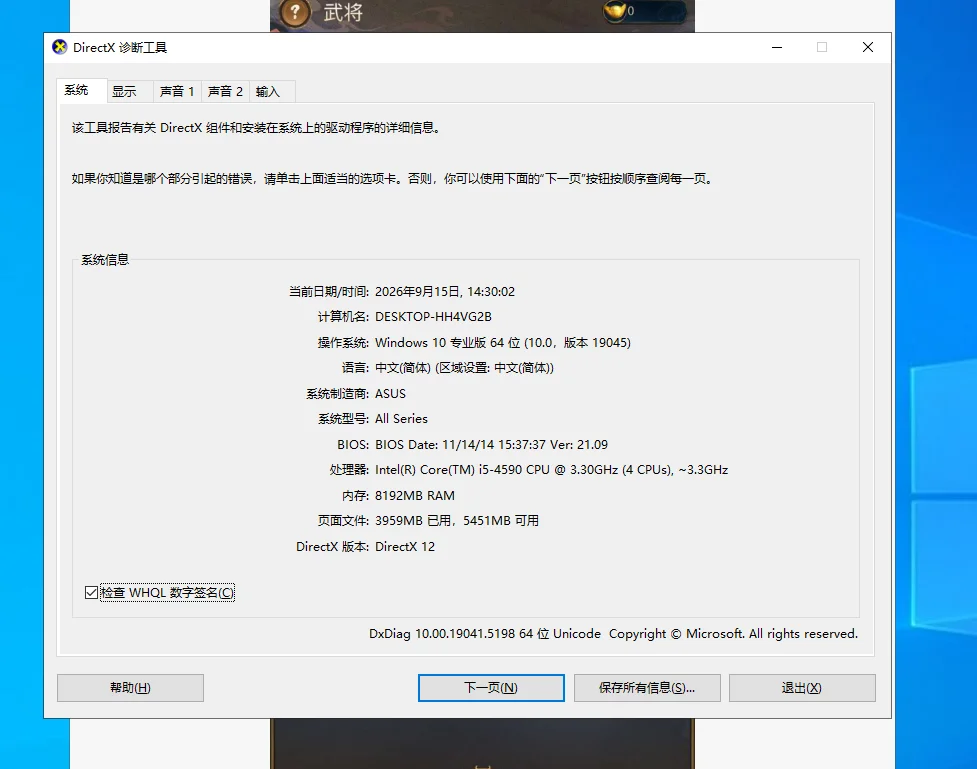
Task: Click the computer name DESKTOP-HH4VG2B
Action: (x=433, y=317)
